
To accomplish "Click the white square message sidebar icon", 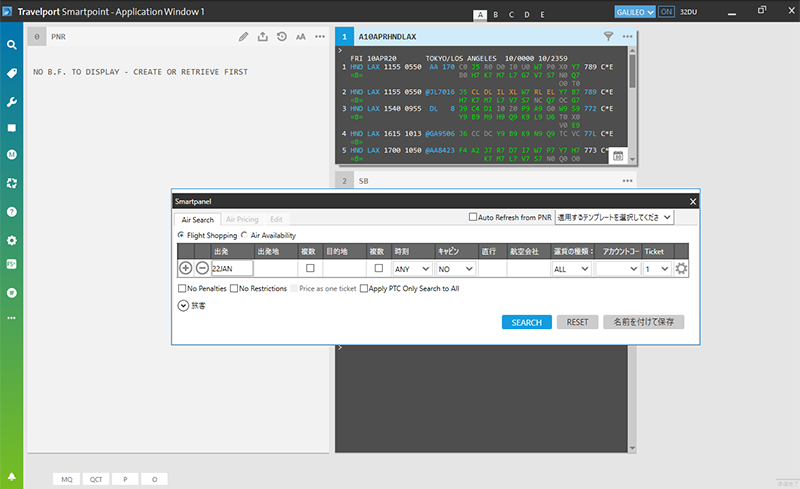I will [11, 128].
